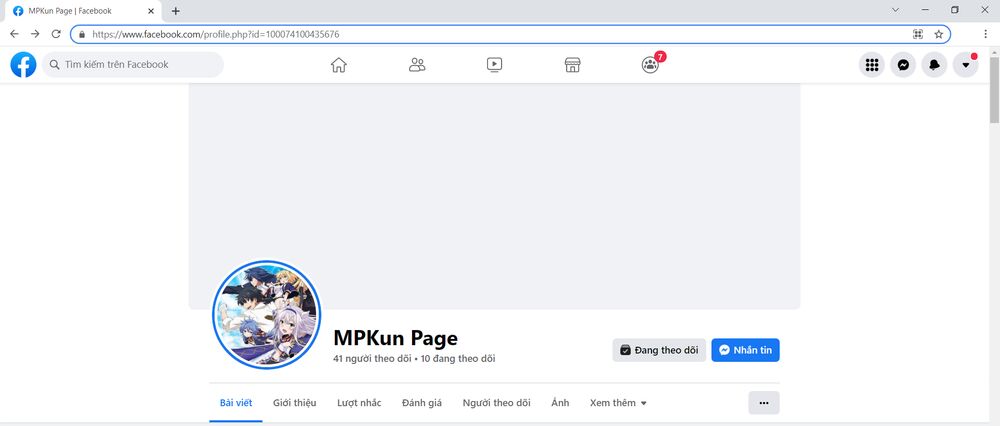The width and height of the screenshot is (1000, 426).
Task: Open the Marketplace store icon
Action: 572,65
